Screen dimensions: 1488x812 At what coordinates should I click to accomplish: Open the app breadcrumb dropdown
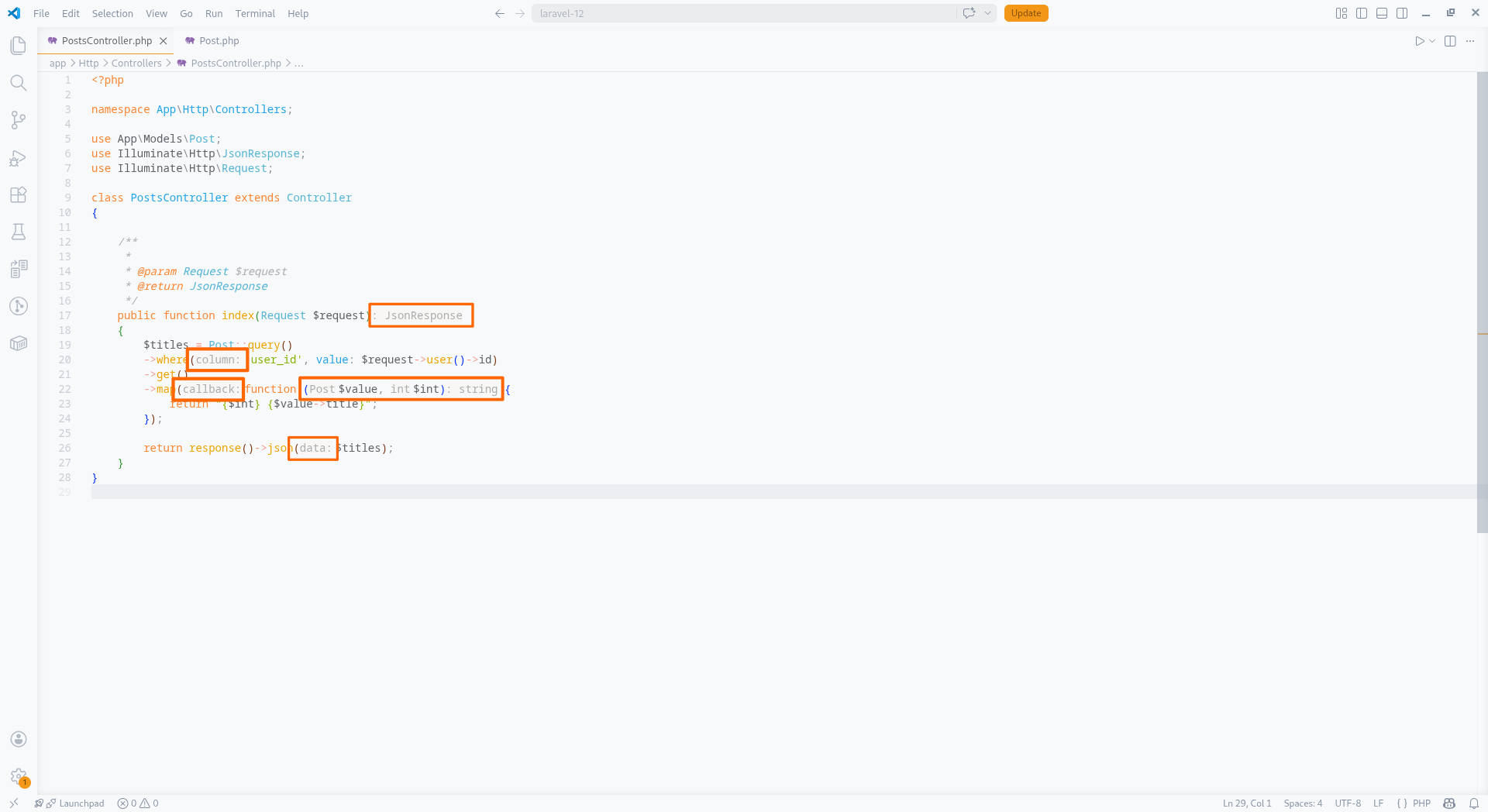57,64
